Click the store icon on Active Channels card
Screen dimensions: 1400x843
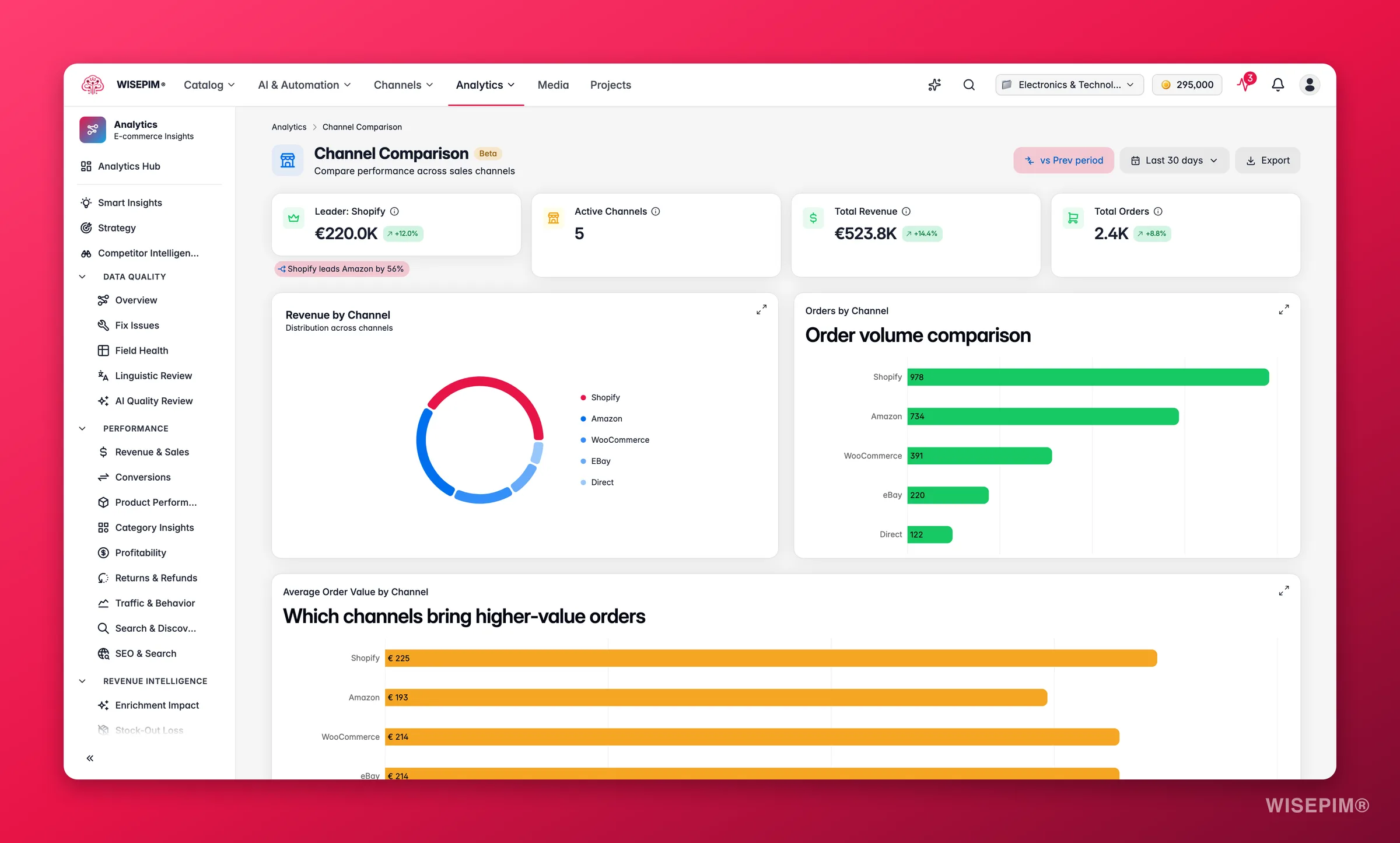click(553, 218)
